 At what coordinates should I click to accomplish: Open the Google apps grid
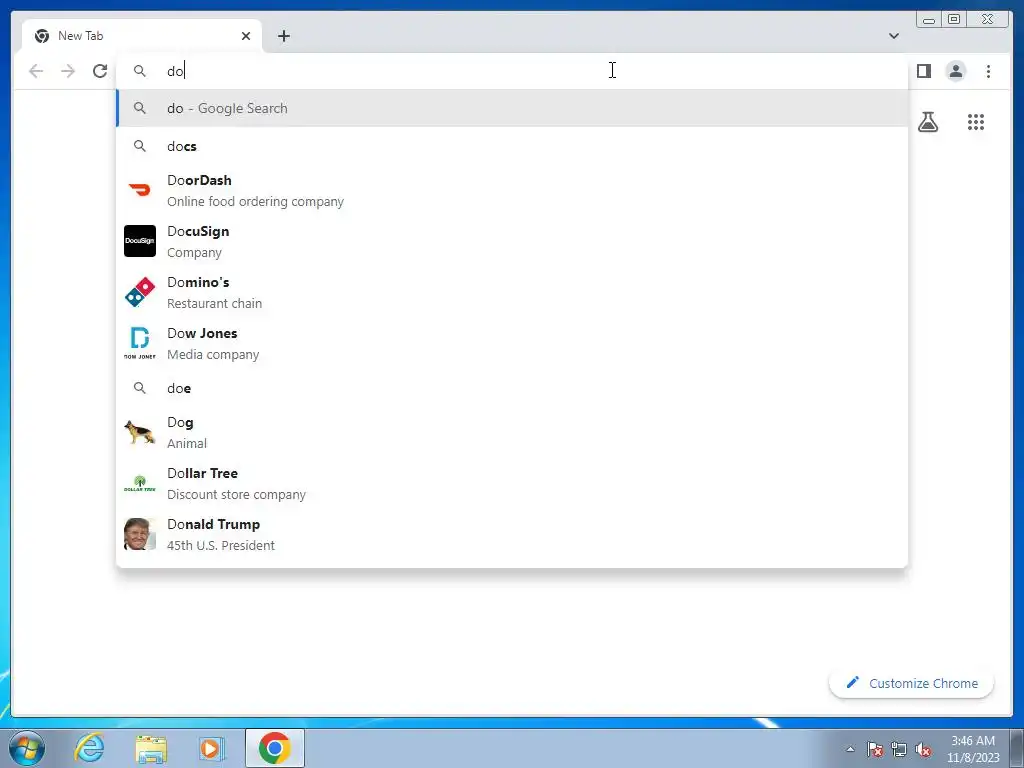976,122
